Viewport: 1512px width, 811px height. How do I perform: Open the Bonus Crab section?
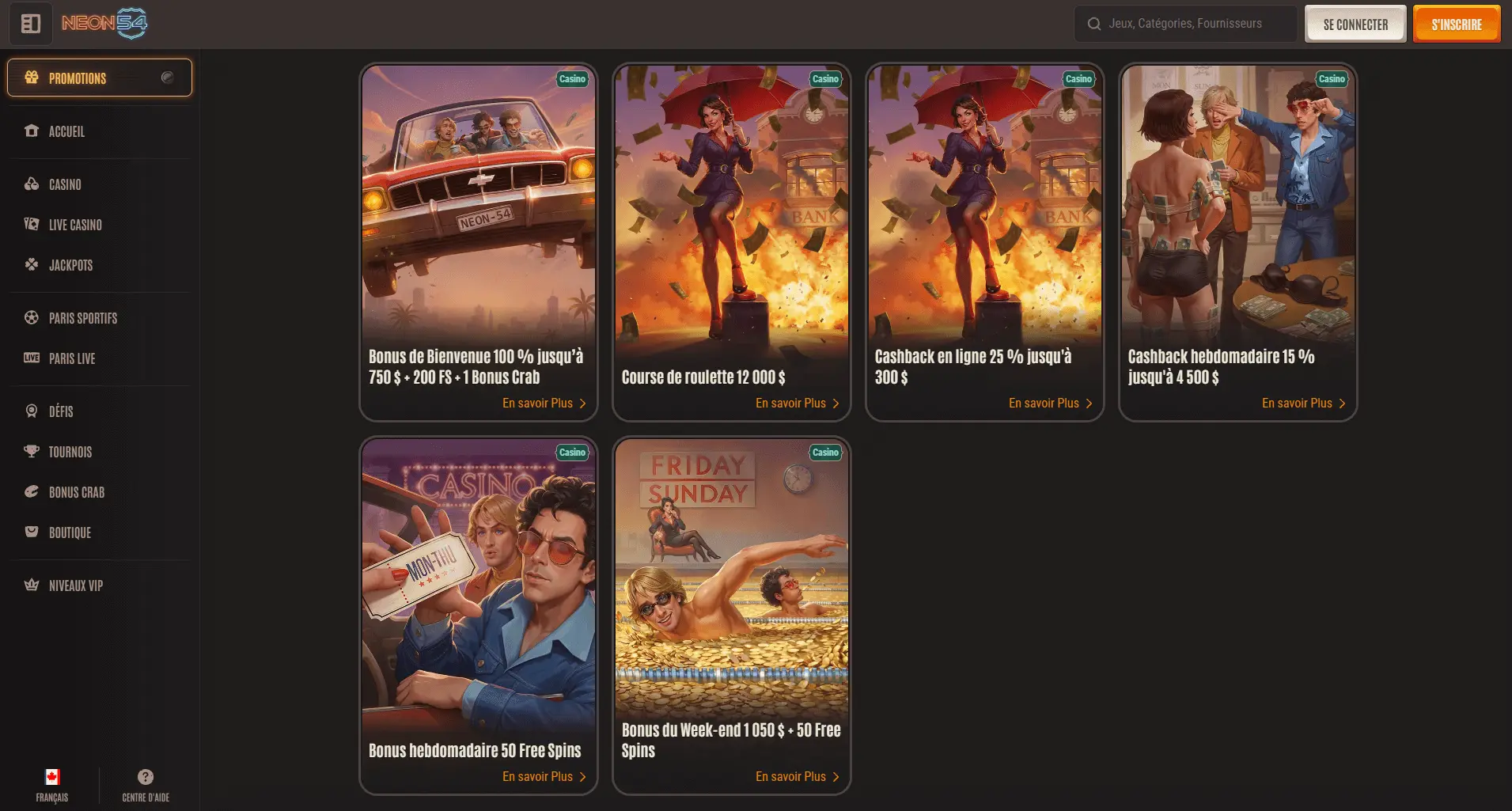point(100,492)
